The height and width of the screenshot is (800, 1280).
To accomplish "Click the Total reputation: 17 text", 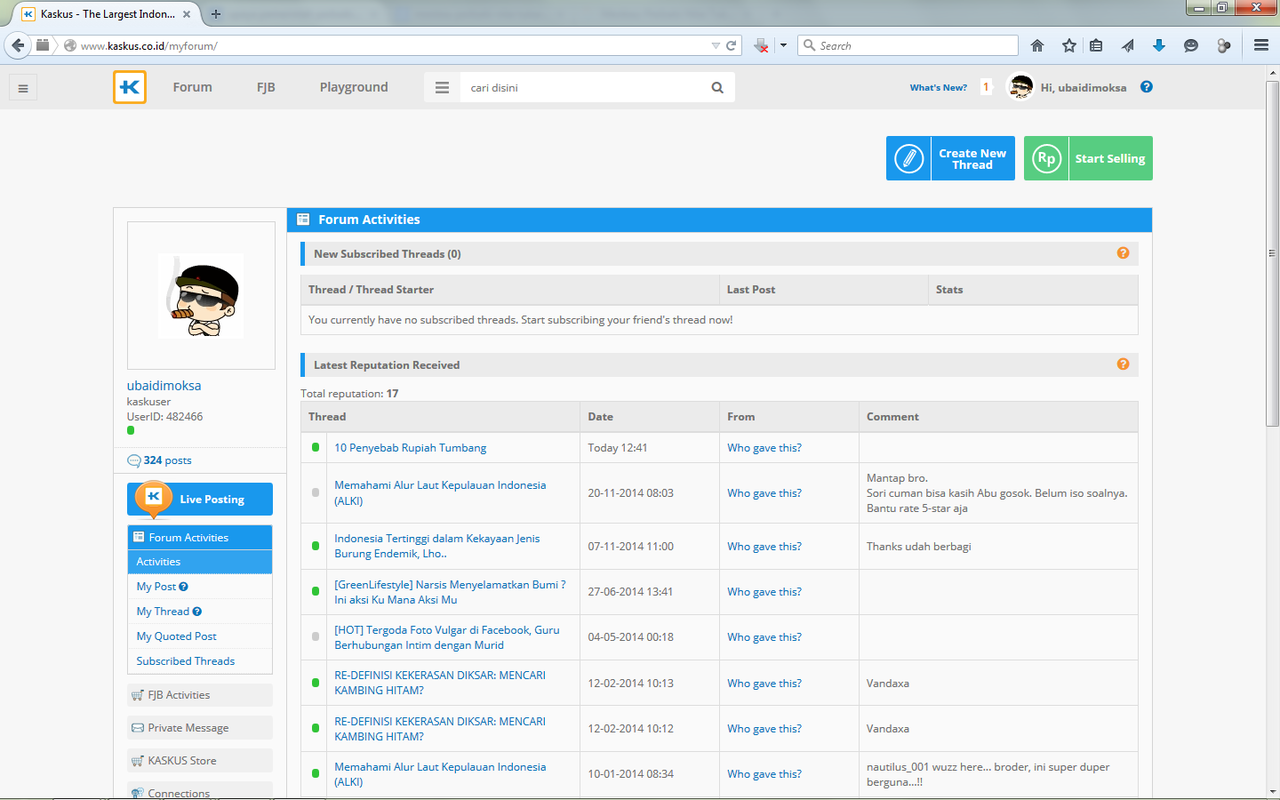I will tap(350, 394).
